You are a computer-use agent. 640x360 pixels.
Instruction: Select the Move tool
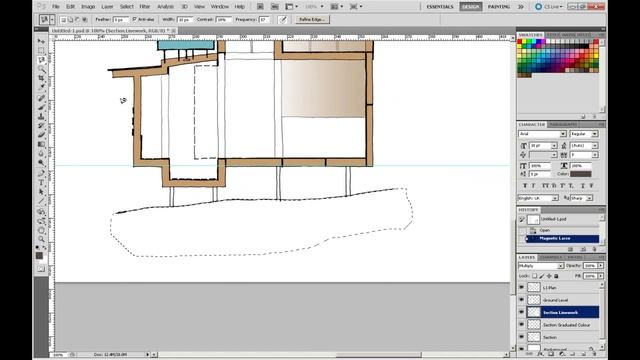[x=41, y=41]
